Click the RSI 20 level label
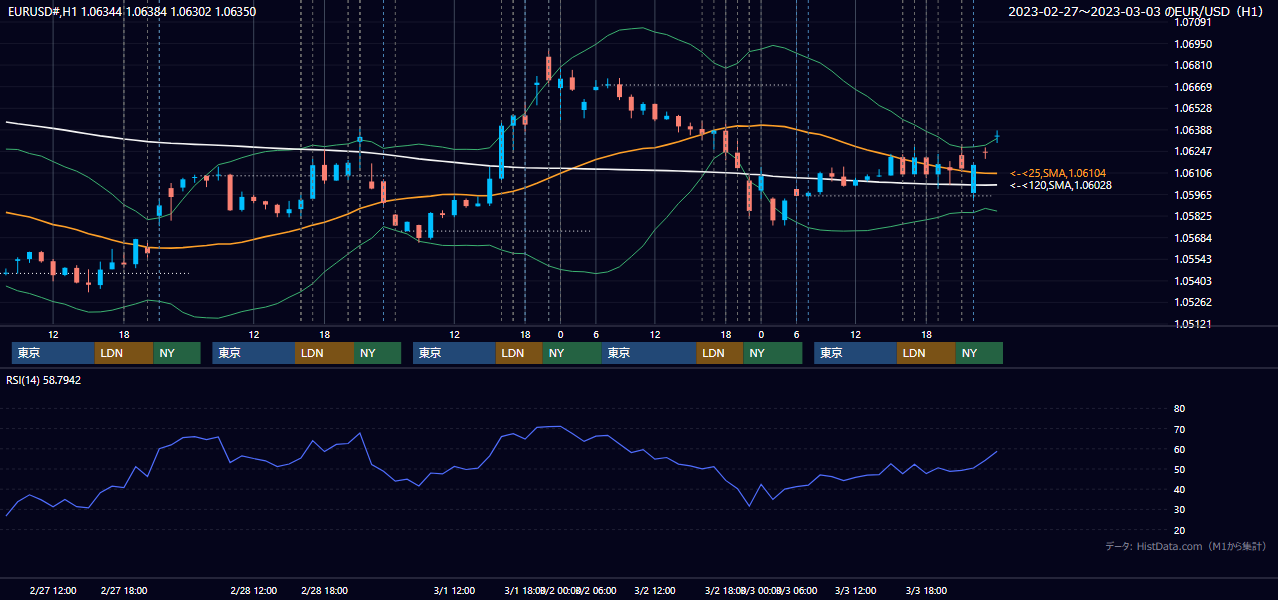Screen dimensions: 1278x600 [1179, 530]
